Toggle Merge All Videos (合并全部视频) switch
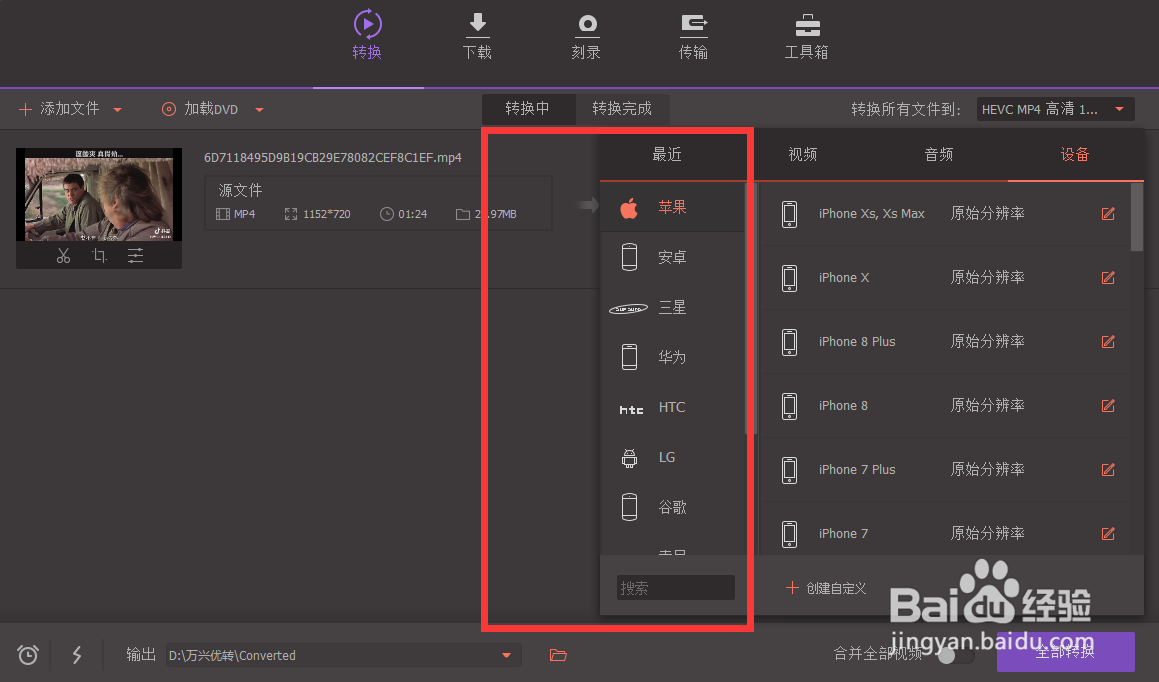The image size is (1159, 682). click(x=956, y=655)
